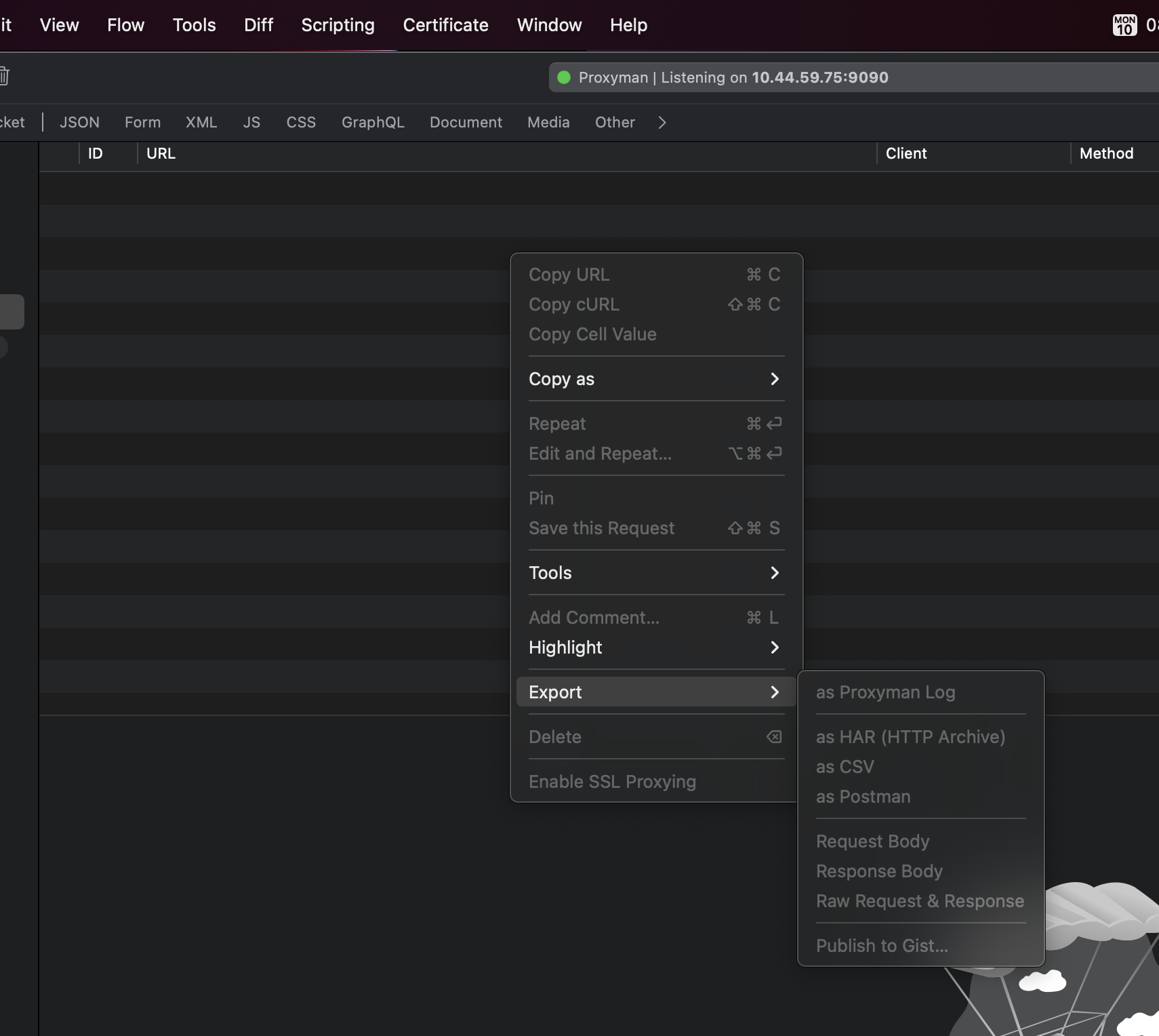Click the backspace icon beside Delete

[x=774, y=737]
